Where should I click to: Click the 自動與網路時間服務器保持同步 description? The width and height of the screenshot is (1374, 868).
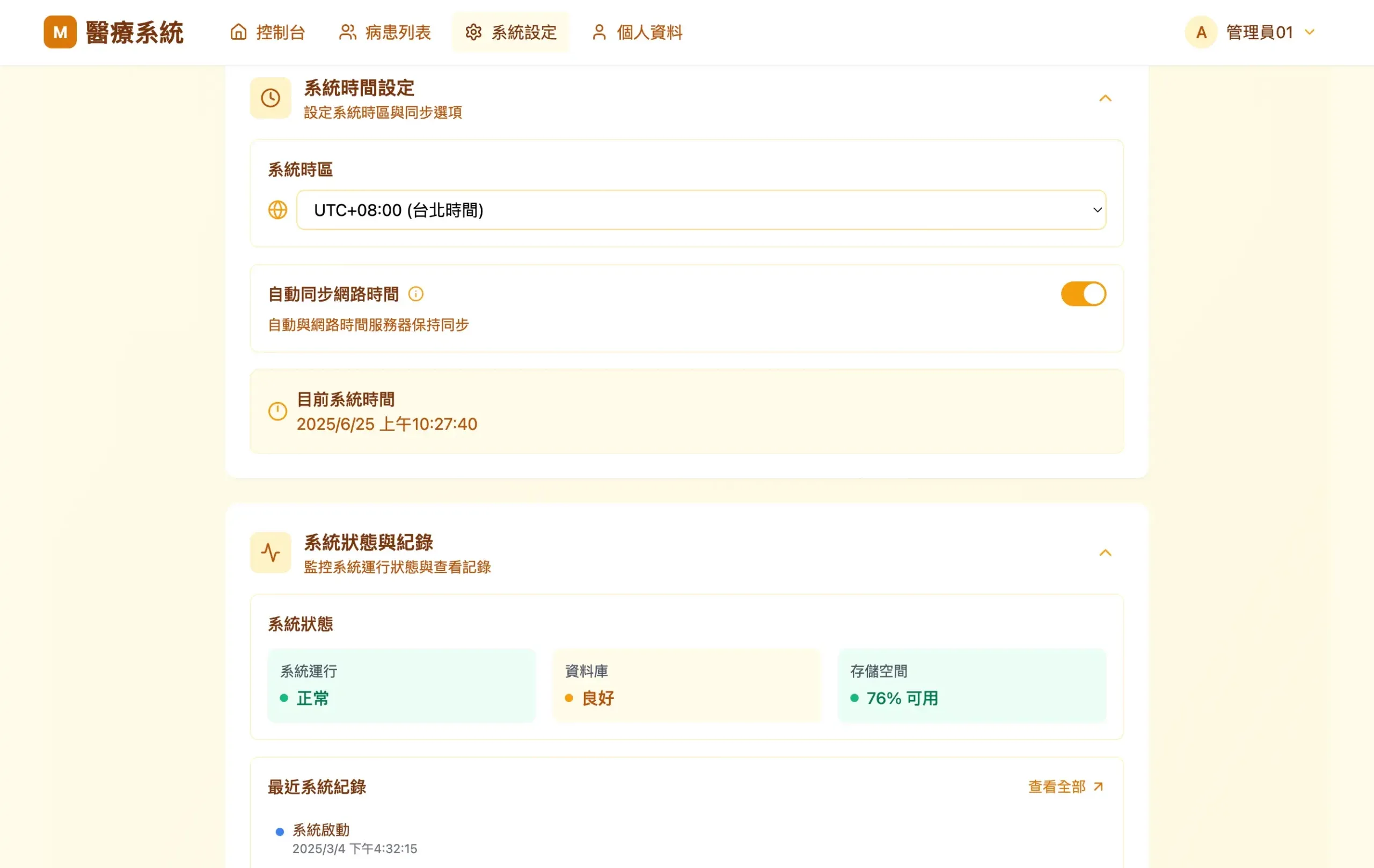tap(368, 325)
